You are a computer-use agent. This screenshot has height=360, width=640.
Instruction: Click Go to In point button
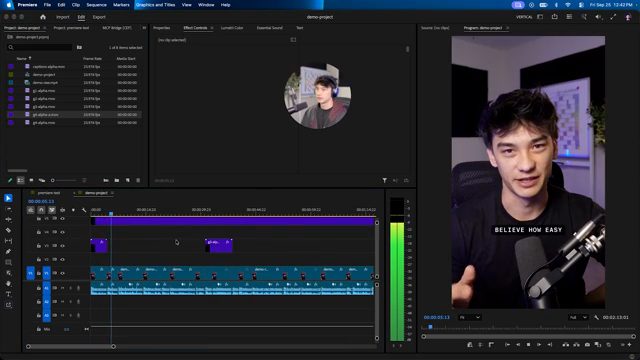(507, 344)
